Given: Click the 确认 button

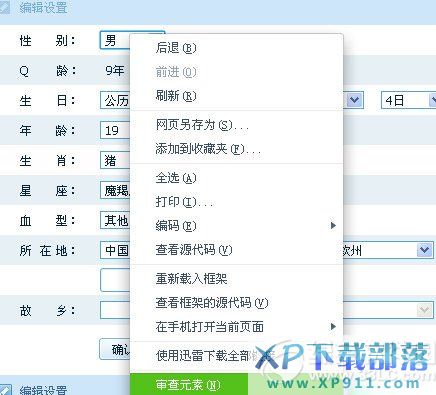Looking at the screenshot, I should point(115,349).
